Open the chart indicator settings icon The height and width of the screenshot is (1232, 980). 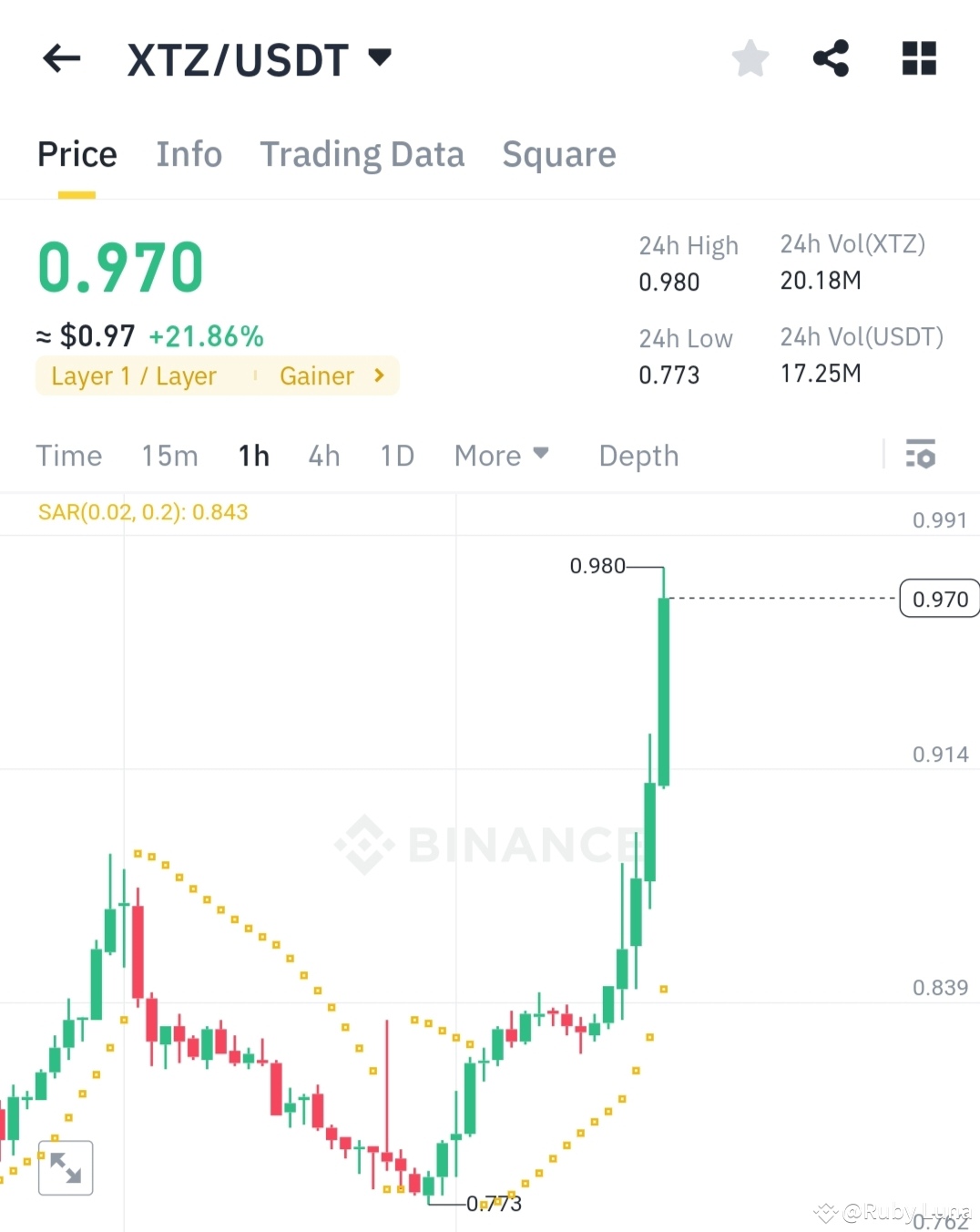[x=921, y=455]
